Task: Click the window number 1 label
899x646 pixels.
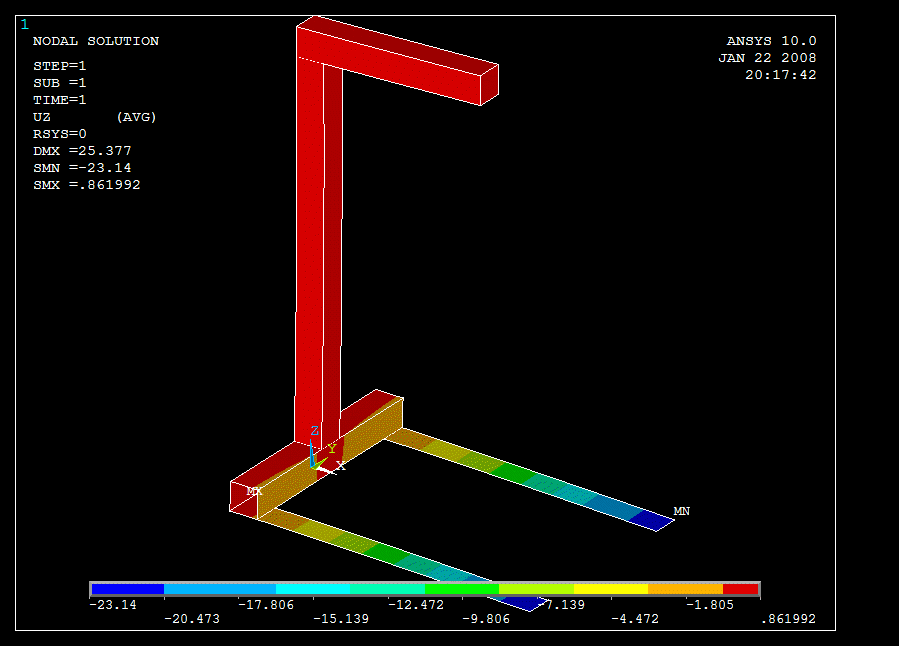Action: click(25, 25)
